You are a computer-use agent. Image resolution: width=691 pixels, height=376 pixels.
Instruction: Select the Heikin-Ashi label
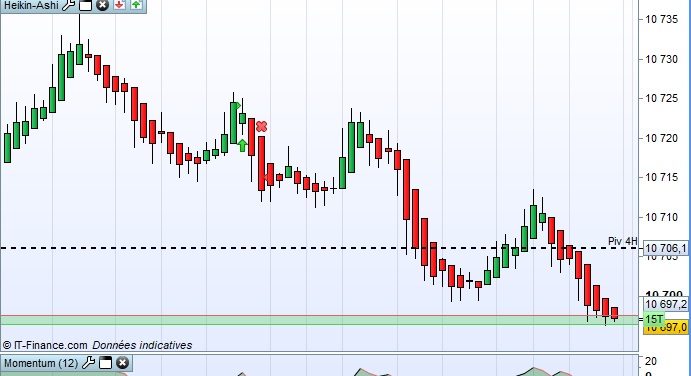point(31,5)
